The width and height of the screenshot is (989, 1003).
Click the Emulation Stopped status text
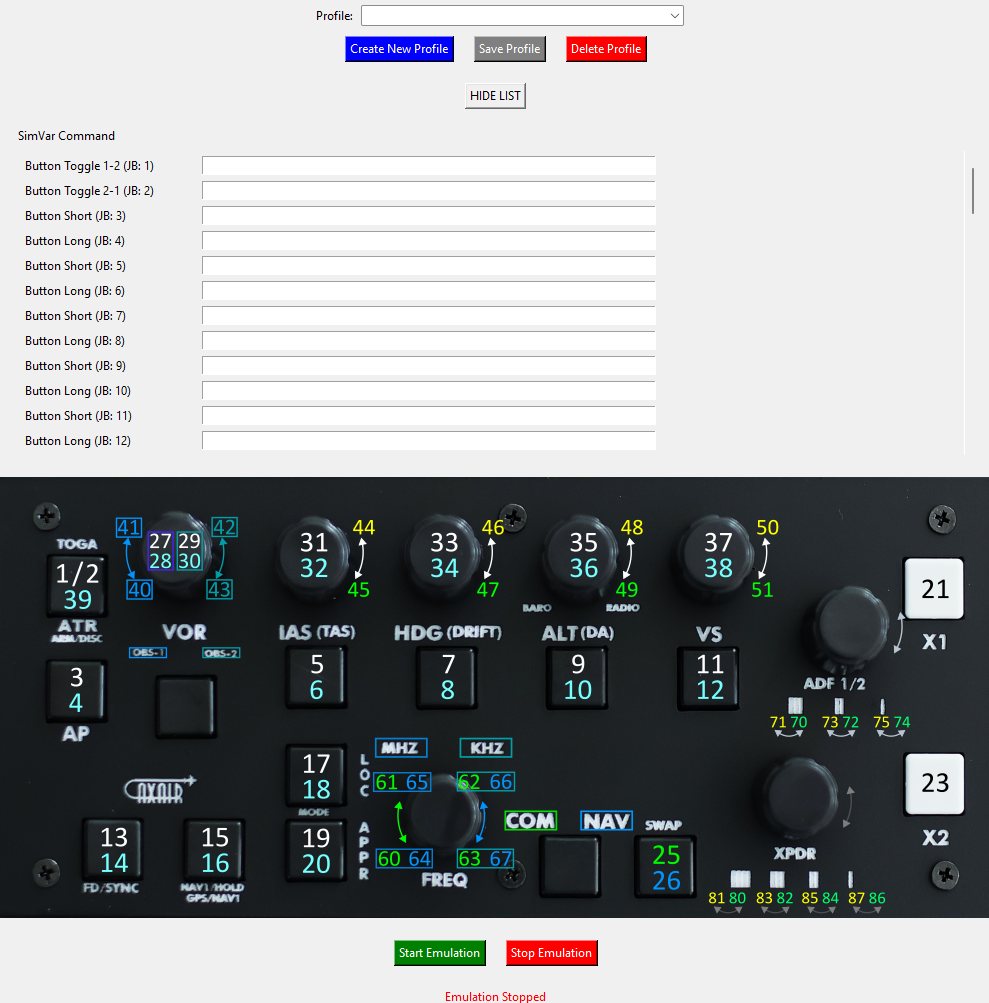click(495, 996)
